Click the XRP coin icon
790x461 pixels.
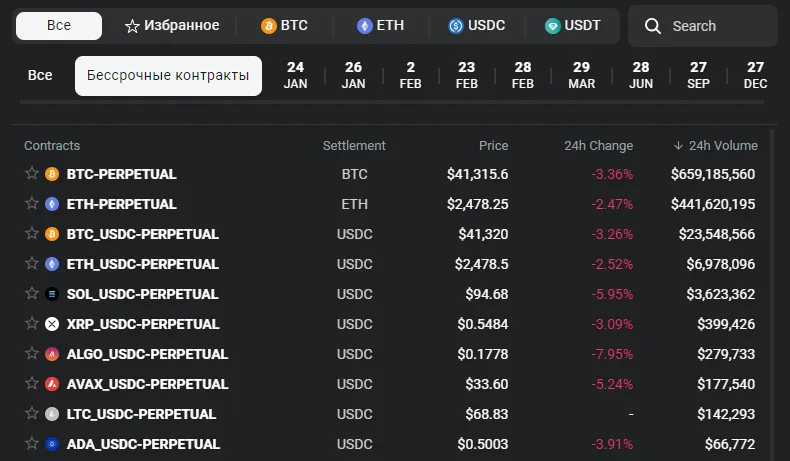(x=52, y=324)
